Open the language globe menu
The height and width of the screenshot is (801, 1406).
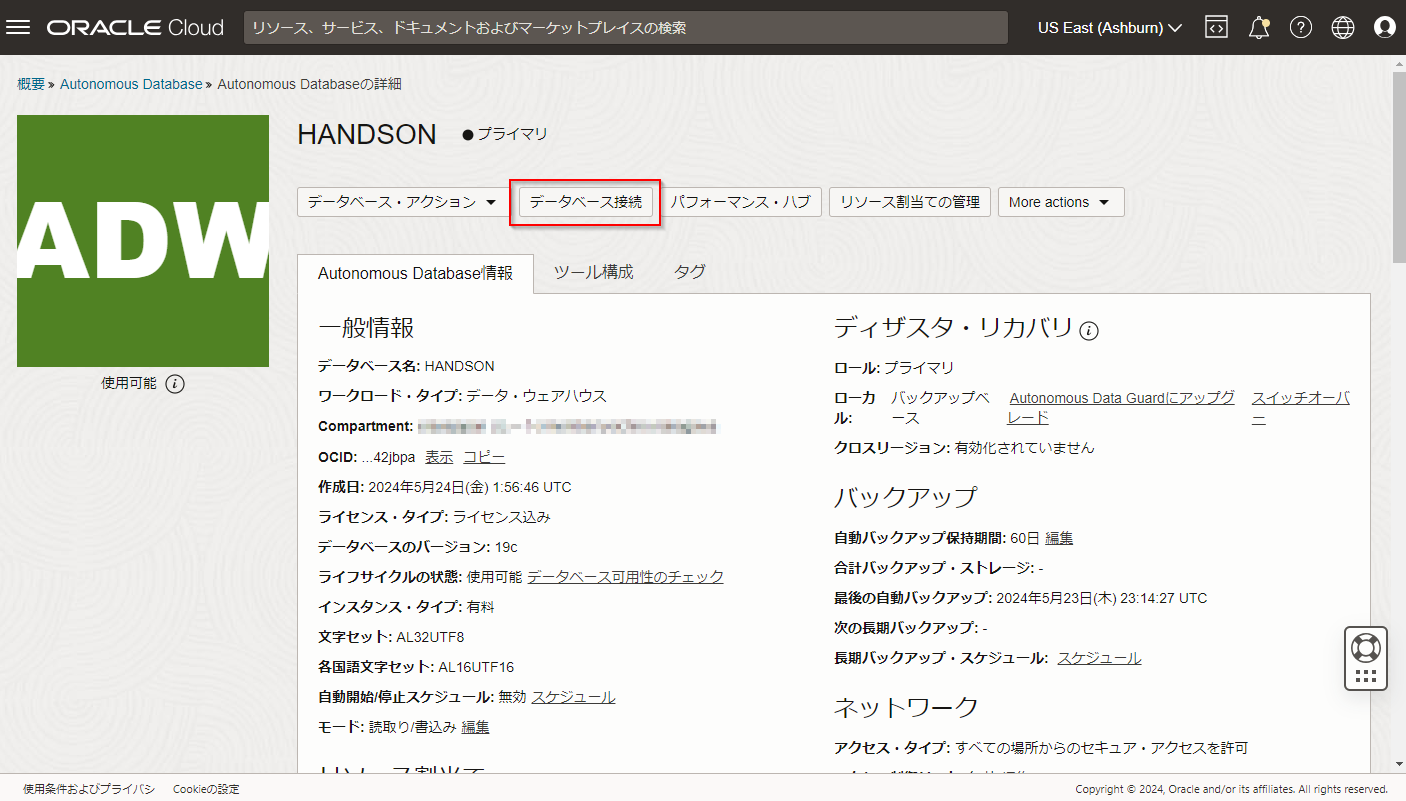point(1343,27)
